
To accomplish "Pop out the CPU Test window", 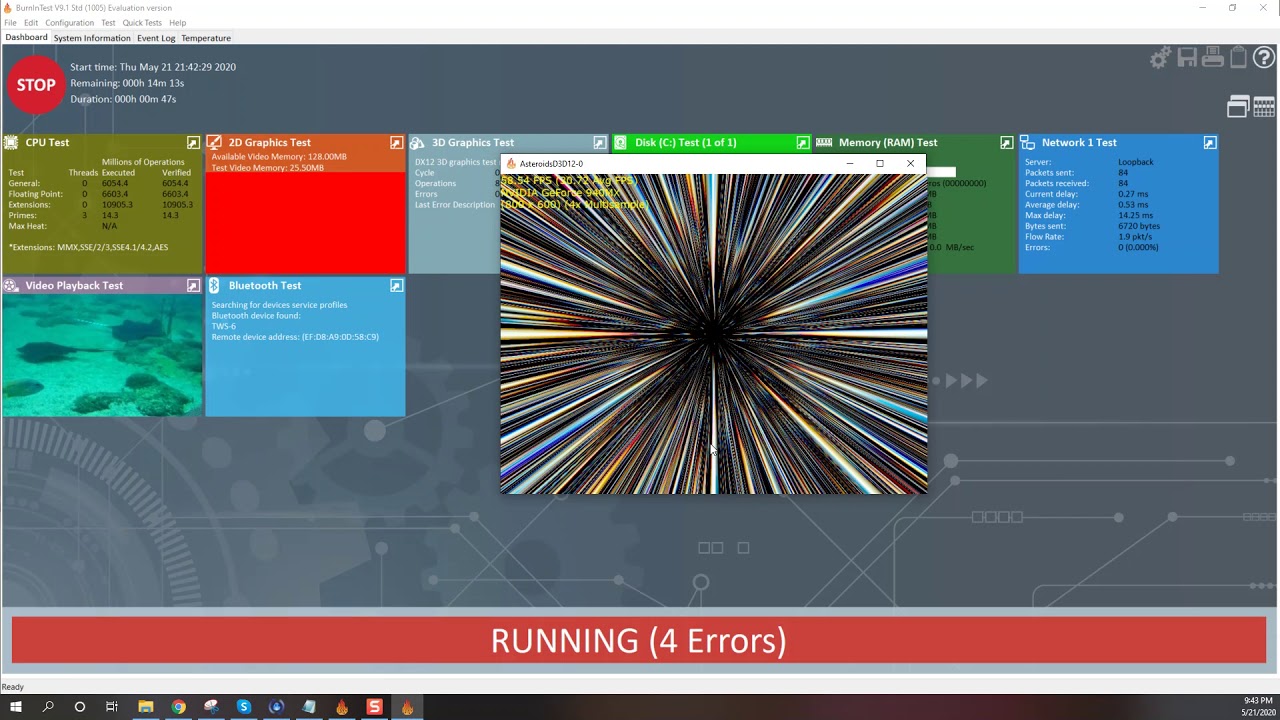I will point(193,143).
